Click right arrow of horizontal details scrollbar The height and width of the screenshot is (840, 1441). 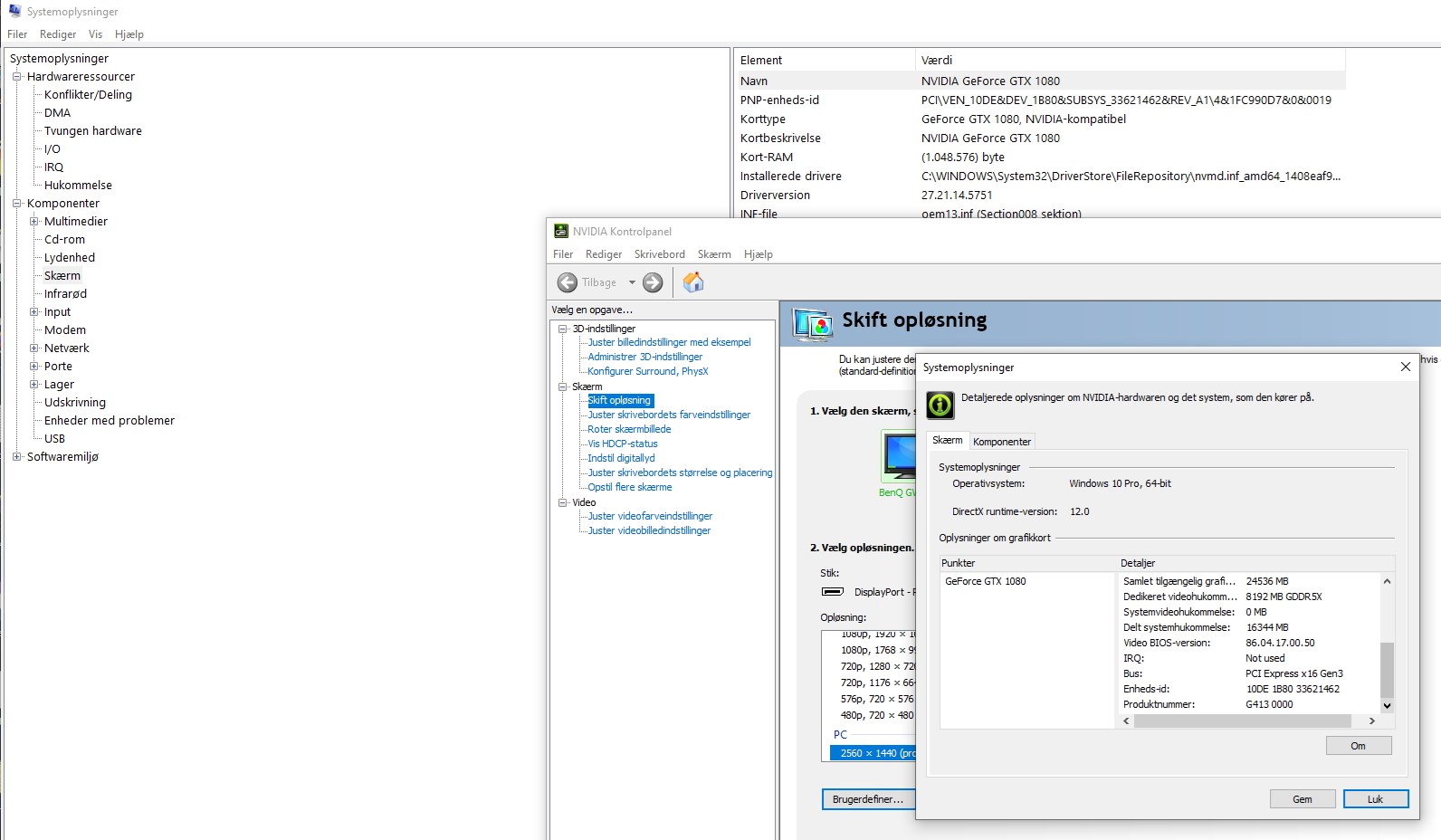click(x=1372, y=721)
